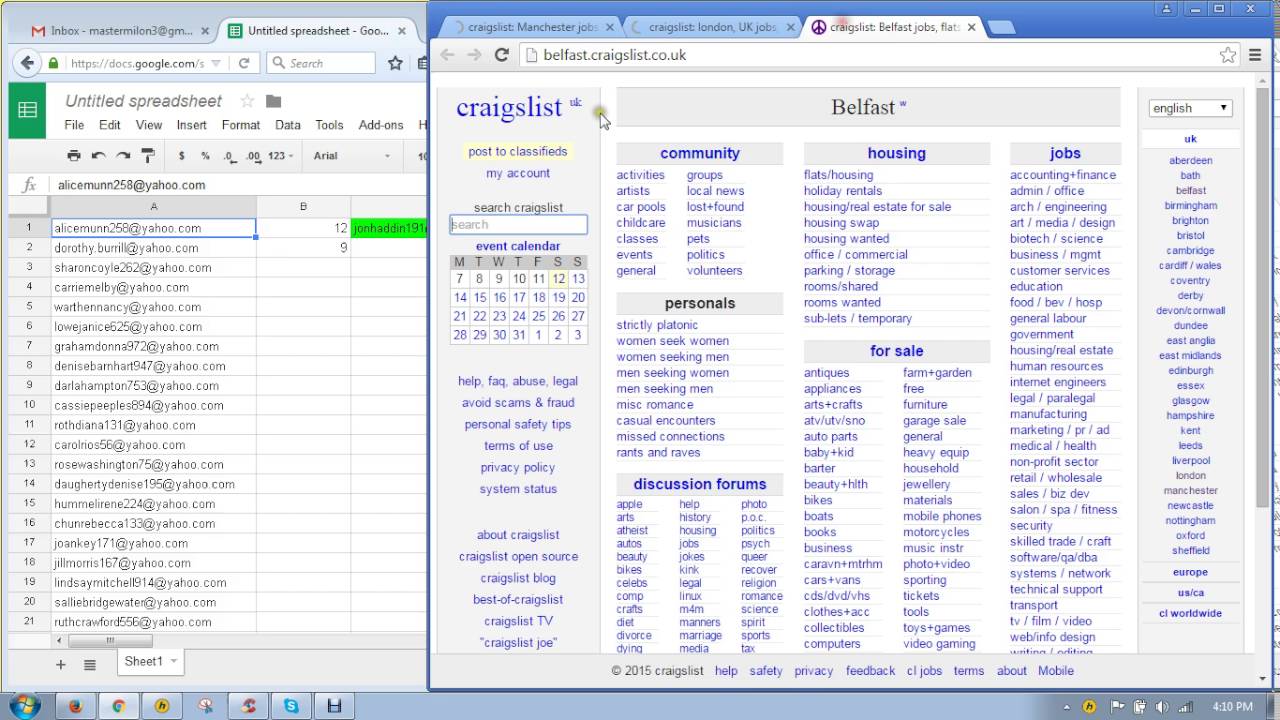The height and width of the screenshot is (720, 1280).
Task: Open flats/housing listings link
Action: pyautogui.click(x=838, y=175)
